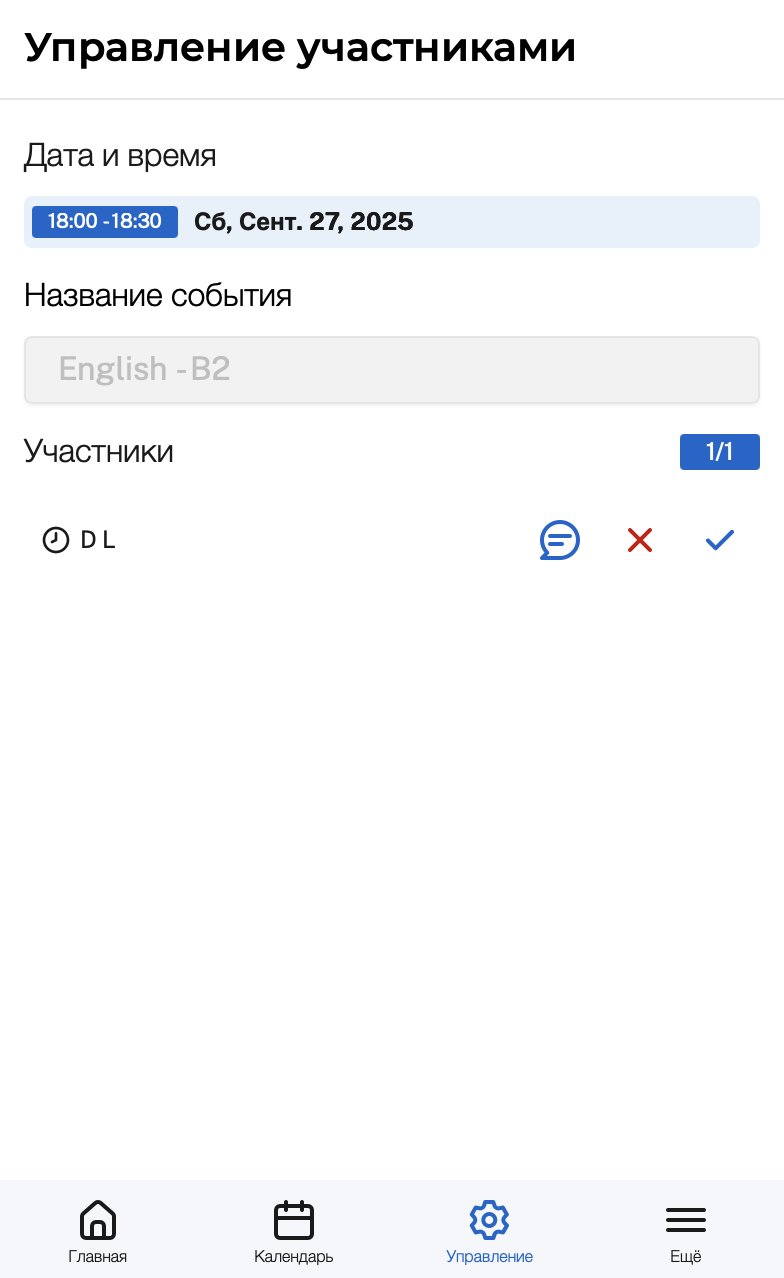The height and width of the screenshot is (1278, 784).
Task: Tap the Home house icon
Action: 98,1219
